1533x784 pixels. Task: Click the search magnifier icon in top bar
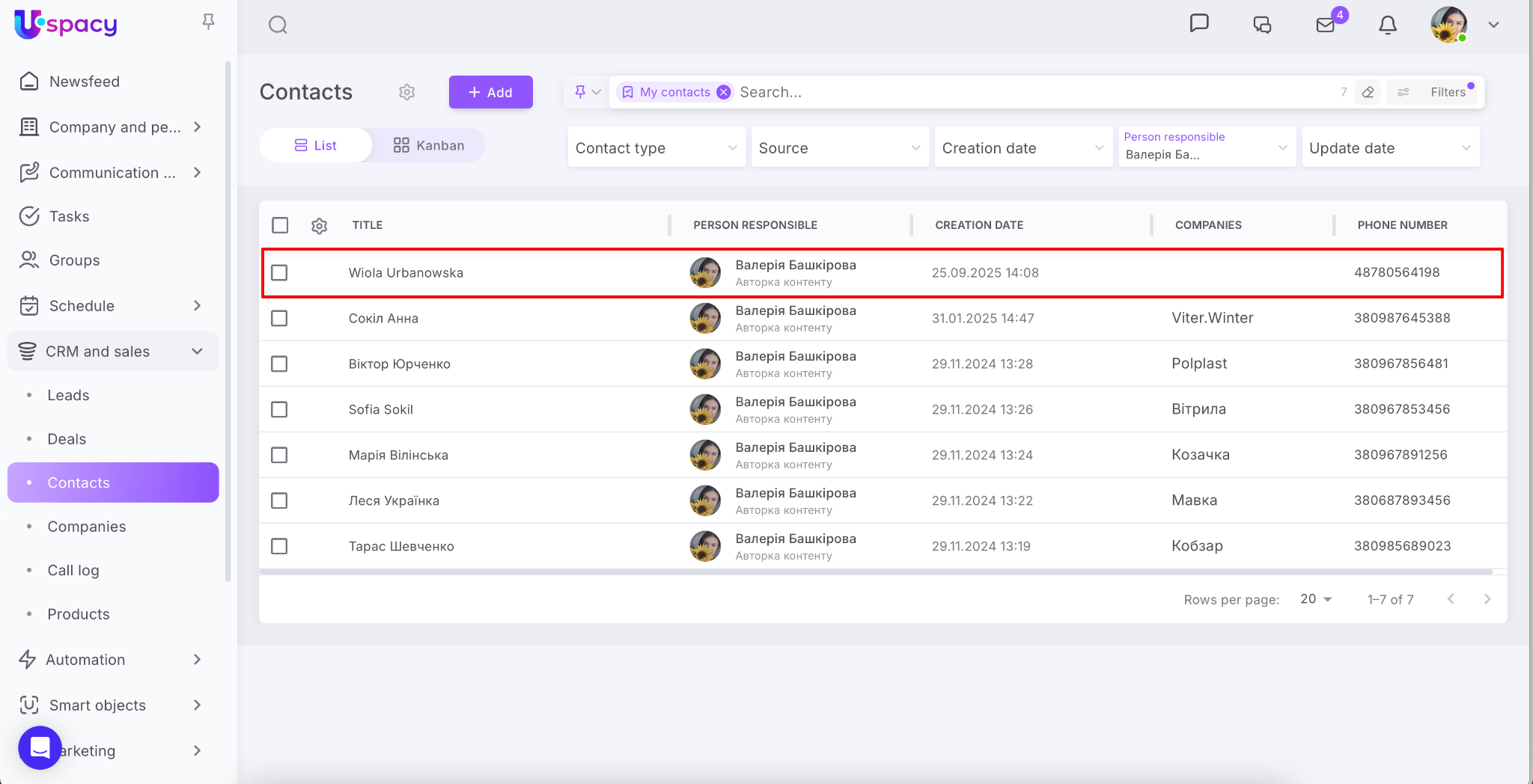coord(278,25)
